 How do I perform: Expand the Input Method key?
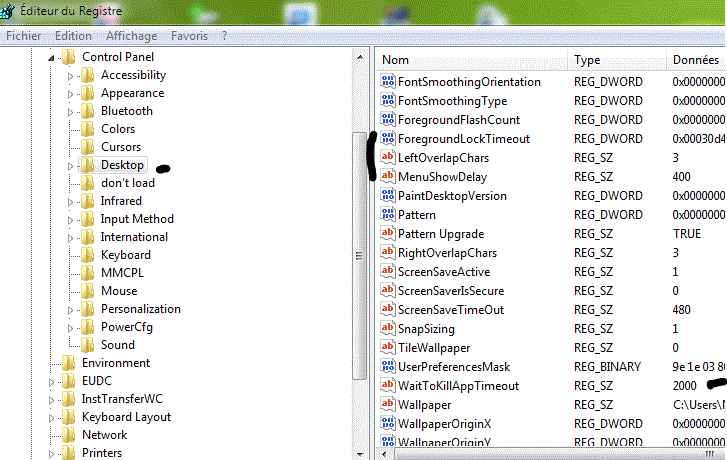pyautogui.click(x=70, y=220)
